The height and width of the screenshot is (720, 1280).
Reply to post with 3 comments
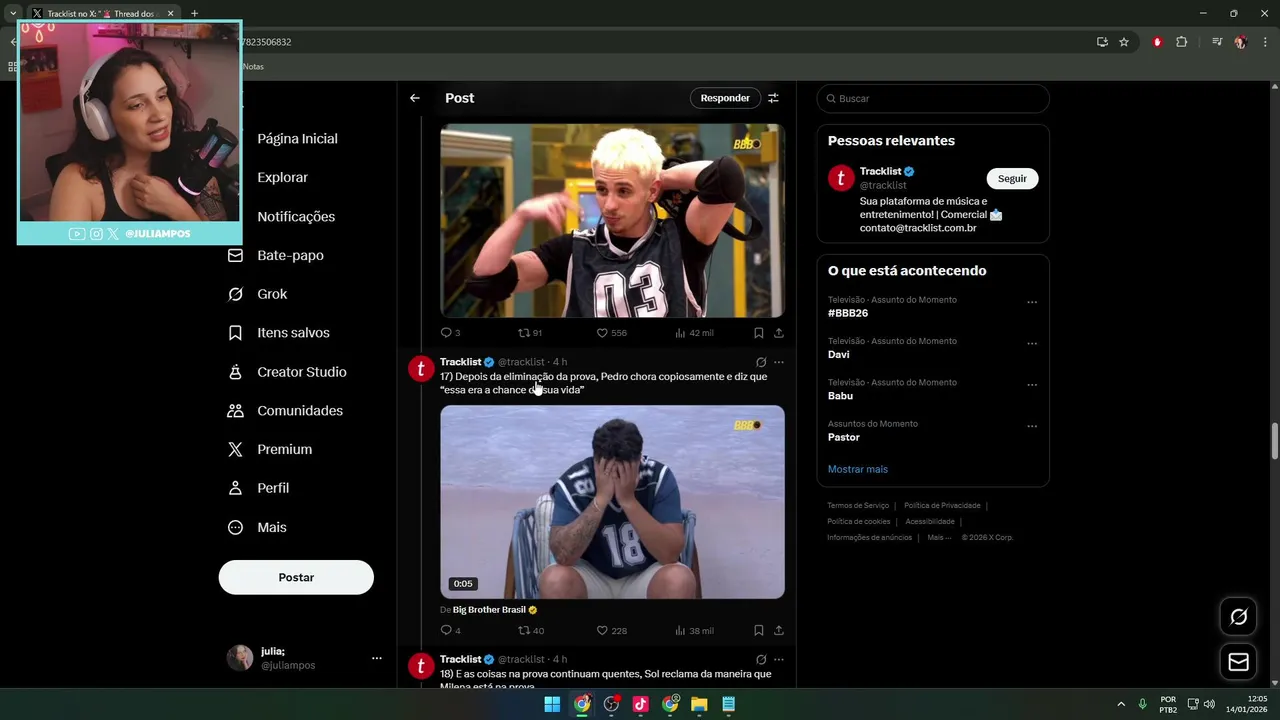coord(450,333)
